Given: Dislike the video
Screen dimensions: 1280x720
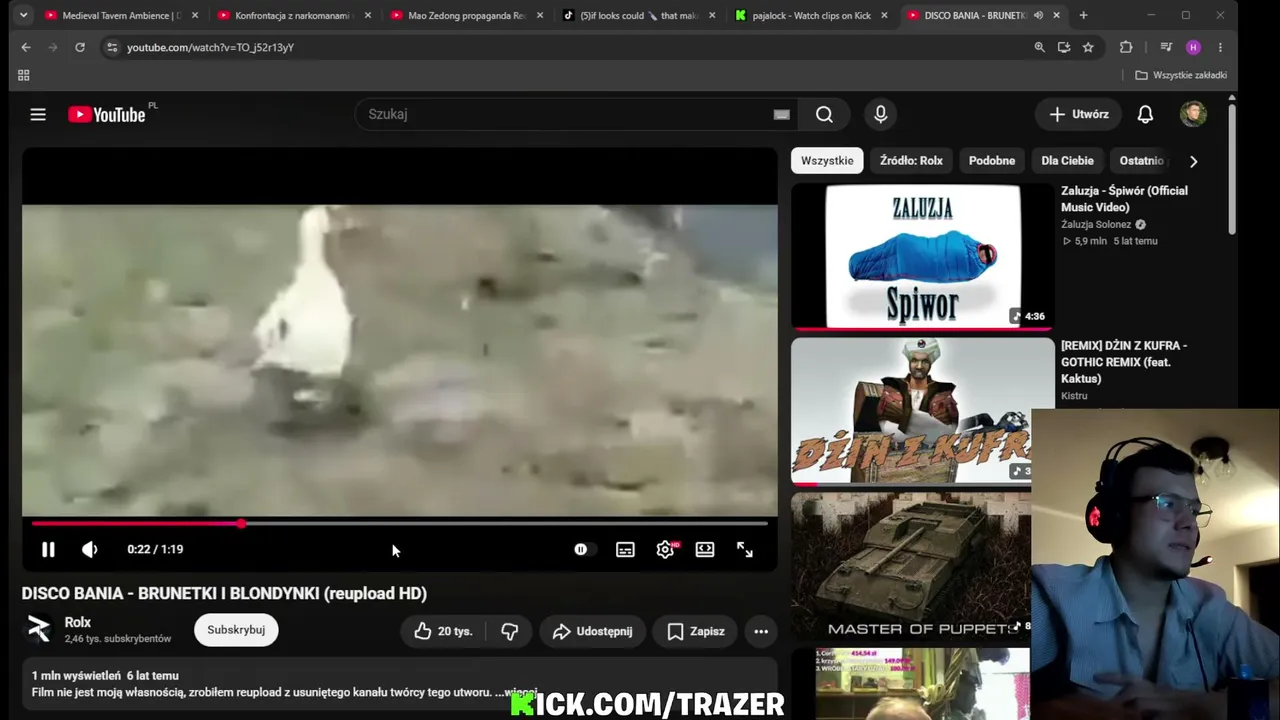Looking at the screenshot, I should pyautogui.click(x=509, y=631).
